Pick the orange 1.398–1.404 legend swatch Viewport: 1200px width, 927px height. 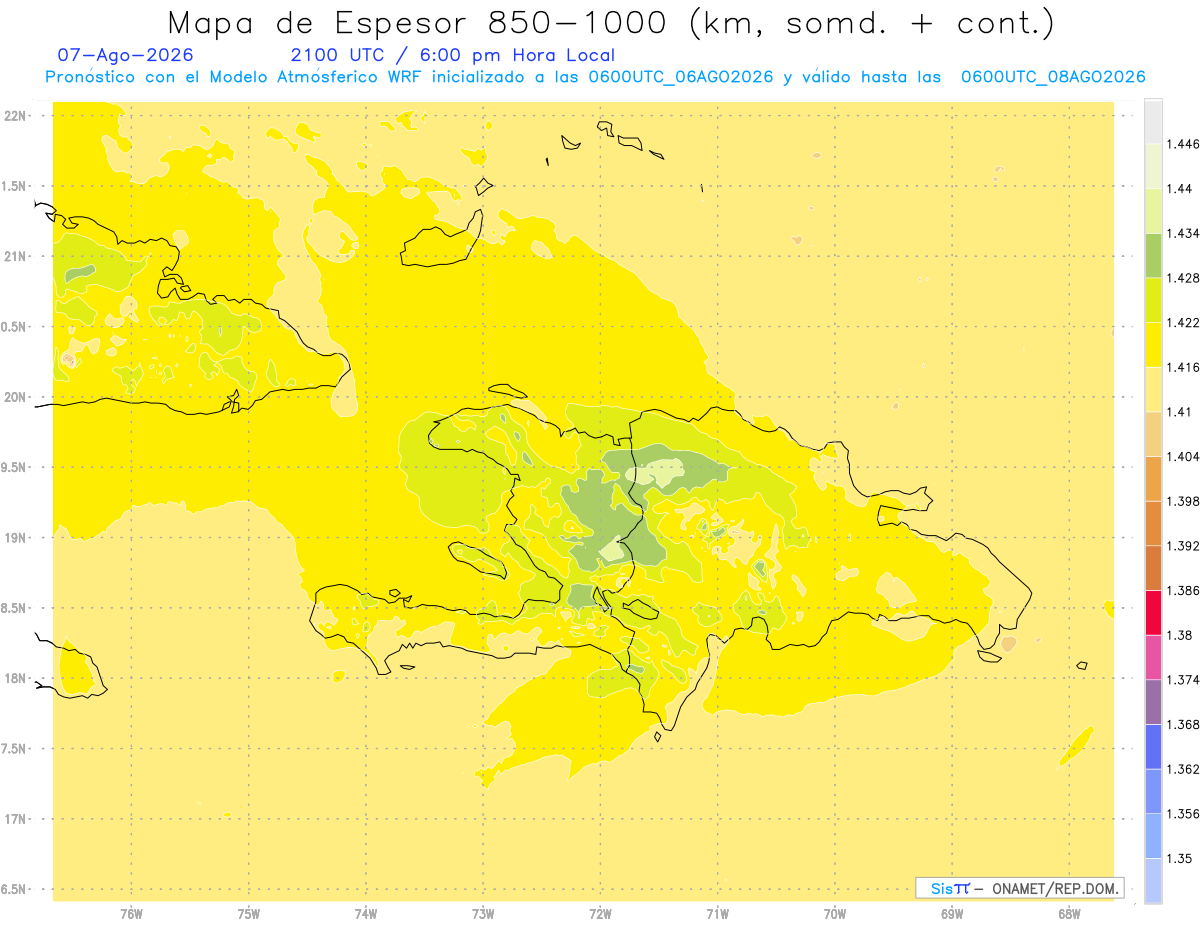click(1153, 478)
